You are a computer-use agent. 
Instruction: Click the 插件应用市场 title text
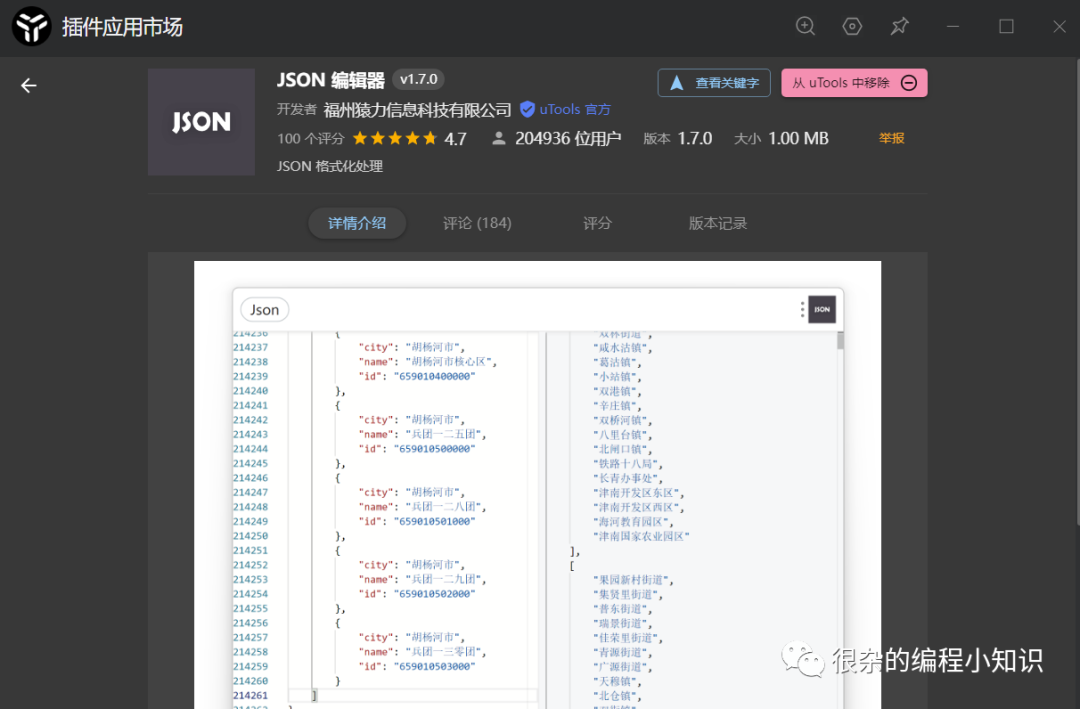tap(122, 27)
